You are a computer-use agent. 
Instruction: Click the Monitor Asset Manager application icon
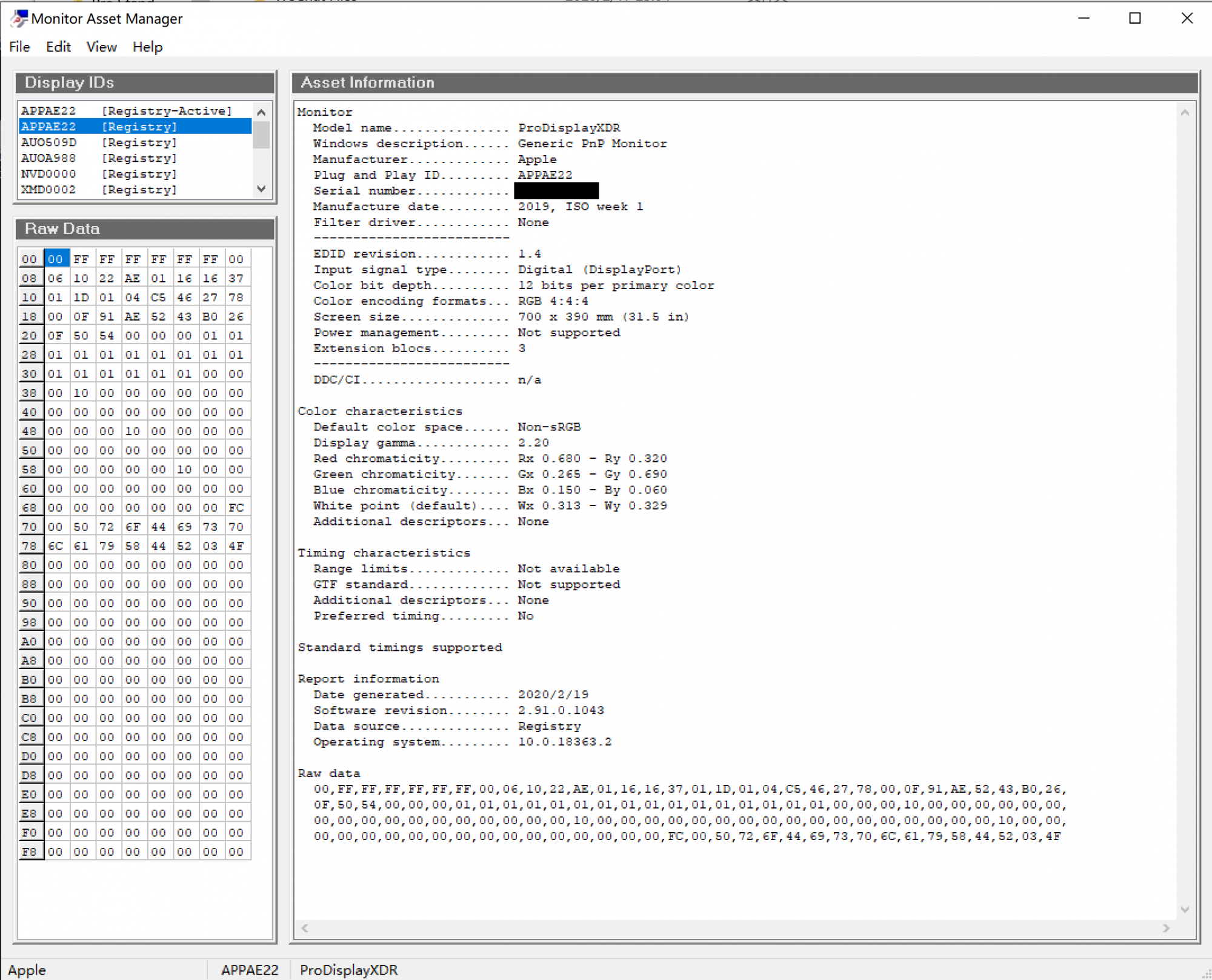tap(19, 18)
